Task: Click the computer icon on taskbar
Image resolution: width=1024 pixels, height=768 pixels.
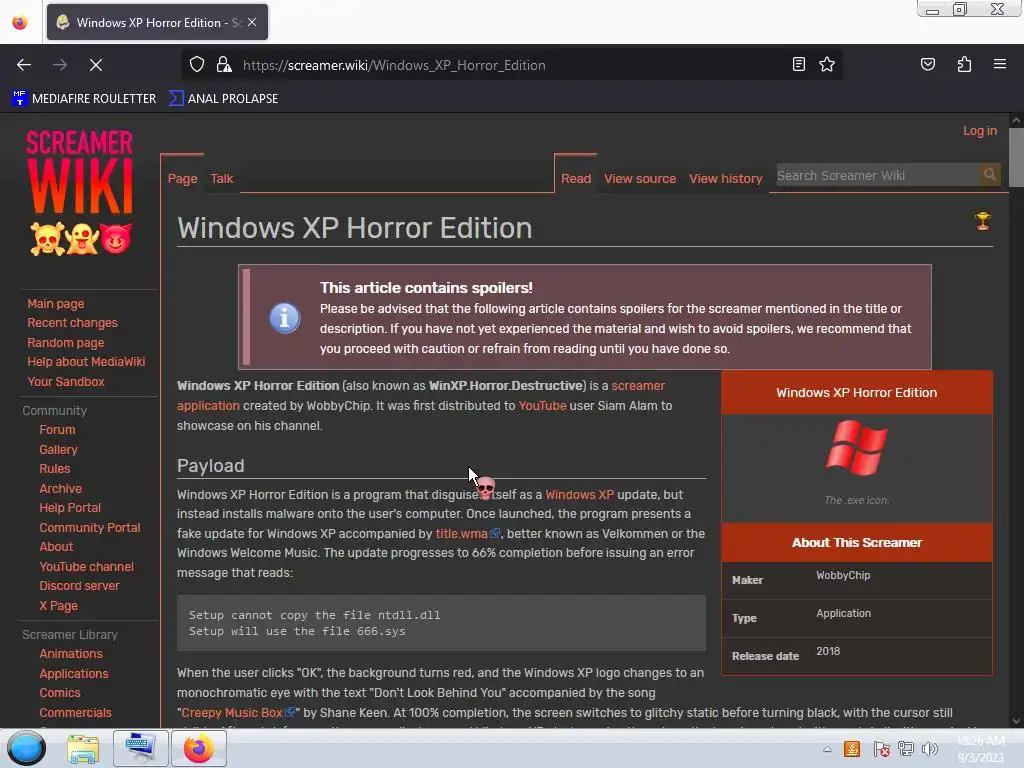Action: coord(140,748)
